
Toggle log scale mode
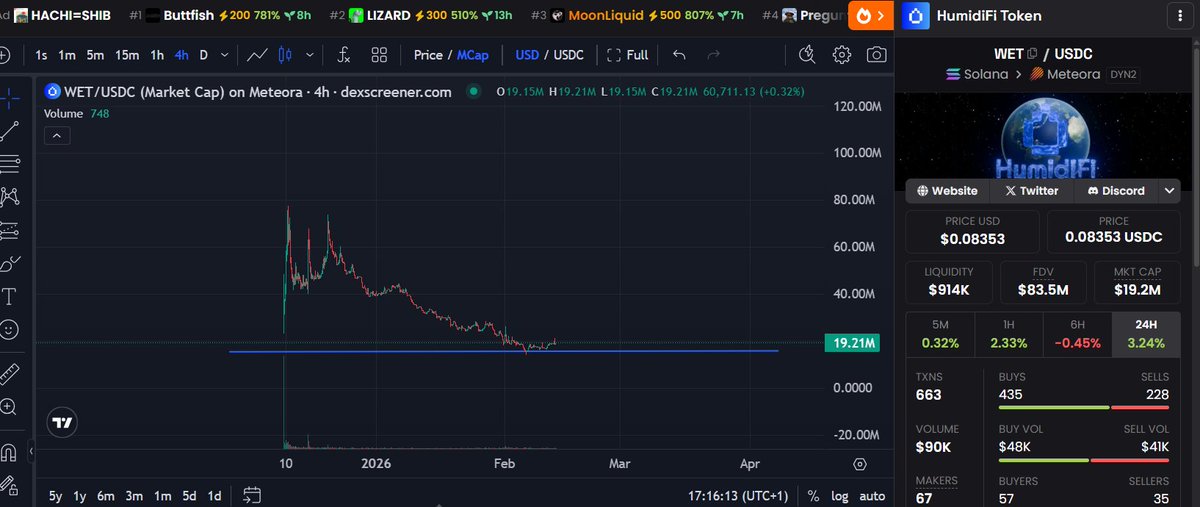pos(839,495)
